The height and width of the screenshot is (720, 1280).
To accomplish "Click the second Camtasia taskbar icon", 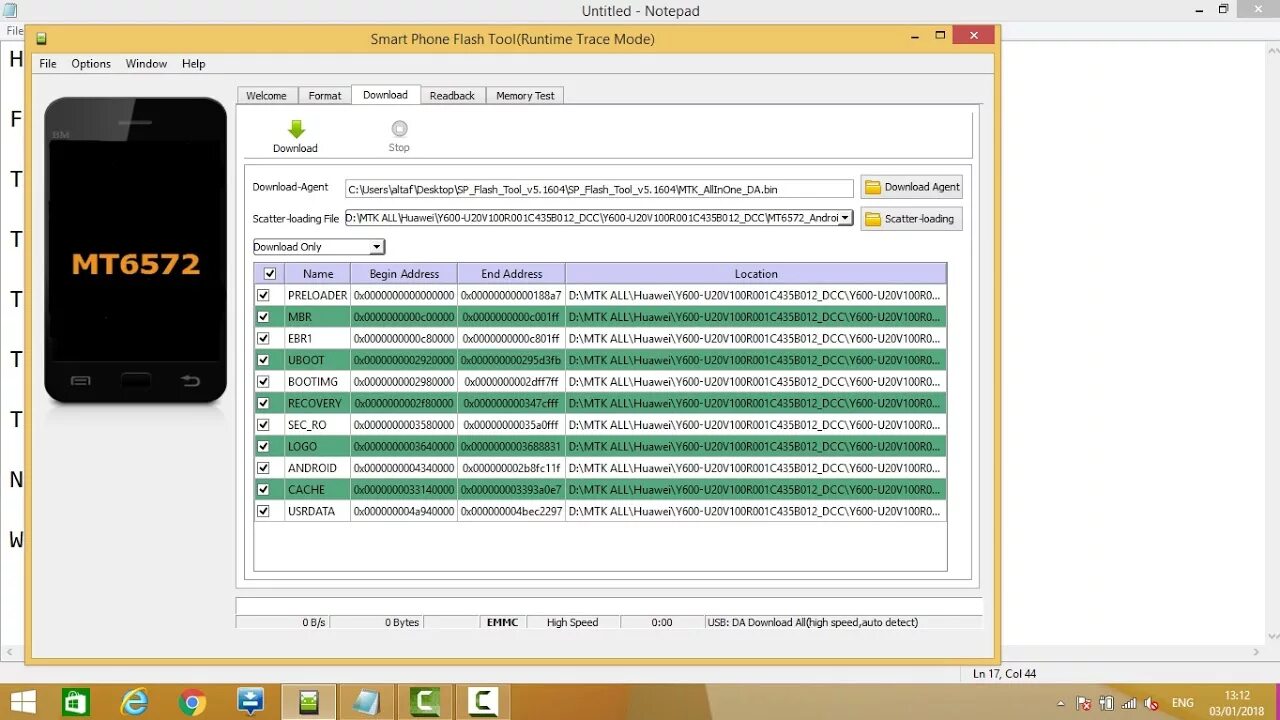I will (483, 702).
